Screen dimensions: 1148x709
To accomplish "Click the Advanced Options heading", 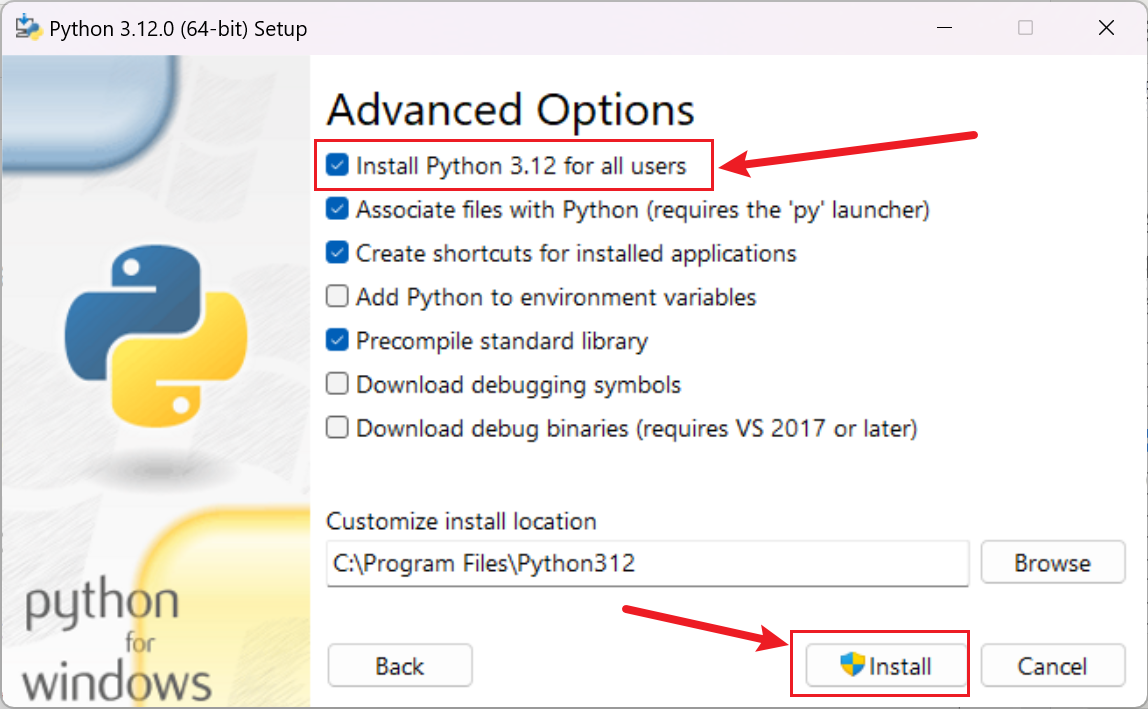I will coord(510,109).
